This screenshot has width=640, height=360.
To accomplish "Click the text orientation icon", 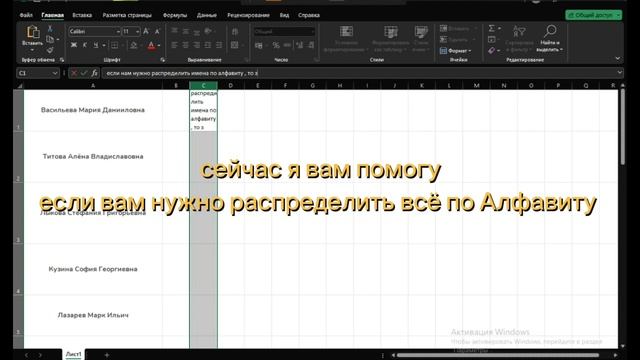I will pos(208,31).
